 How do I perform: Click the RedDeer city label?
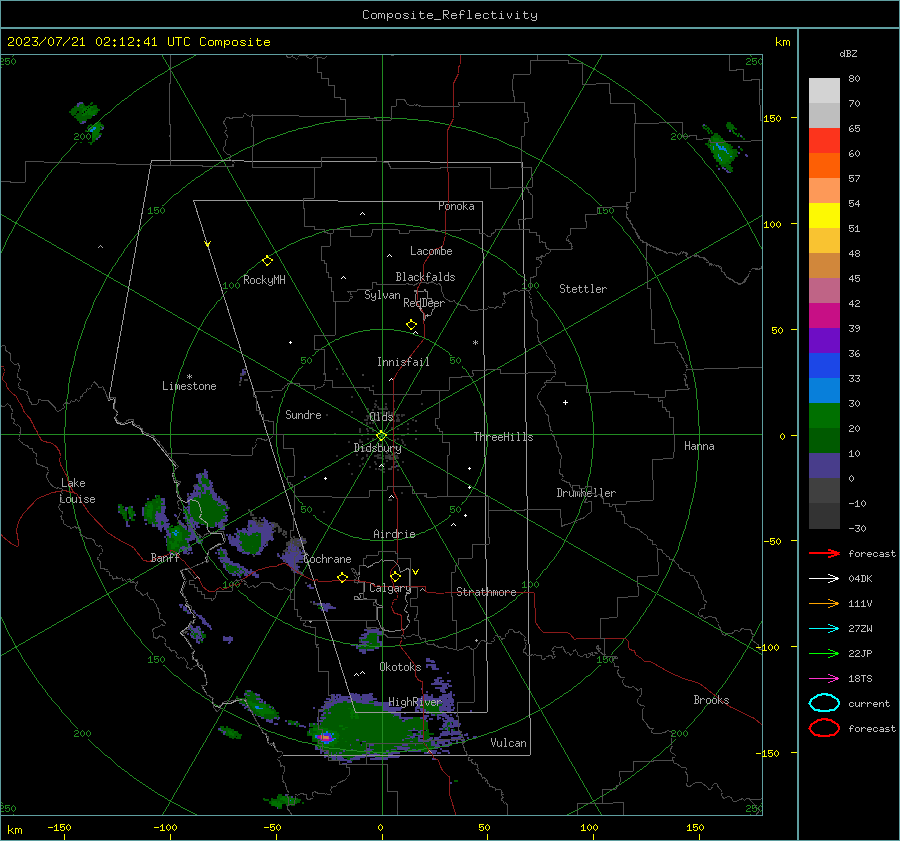point(424,303)
